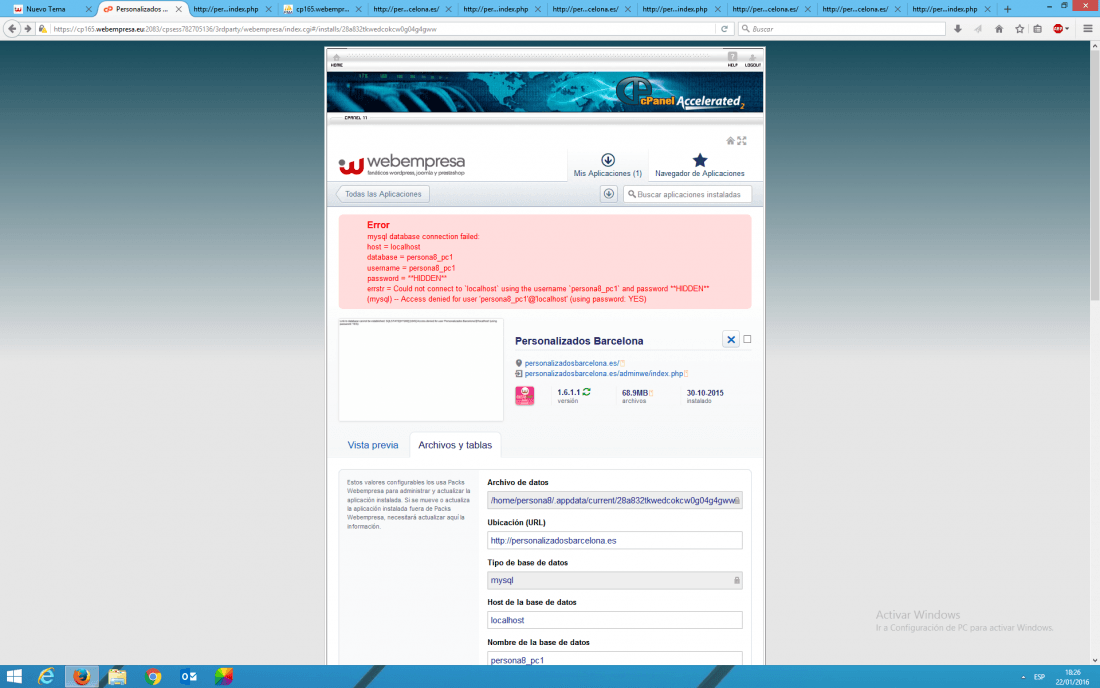Image resolution: width=1100 pixels, height=688 pixels.
Task: Click the cPanel Accelerated banner
Action: click(545, 92)
